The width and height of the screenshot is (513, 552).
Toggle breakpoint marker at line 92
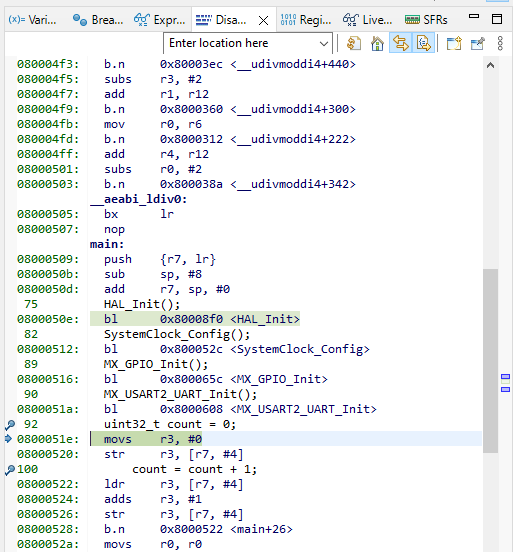(10, 425)
